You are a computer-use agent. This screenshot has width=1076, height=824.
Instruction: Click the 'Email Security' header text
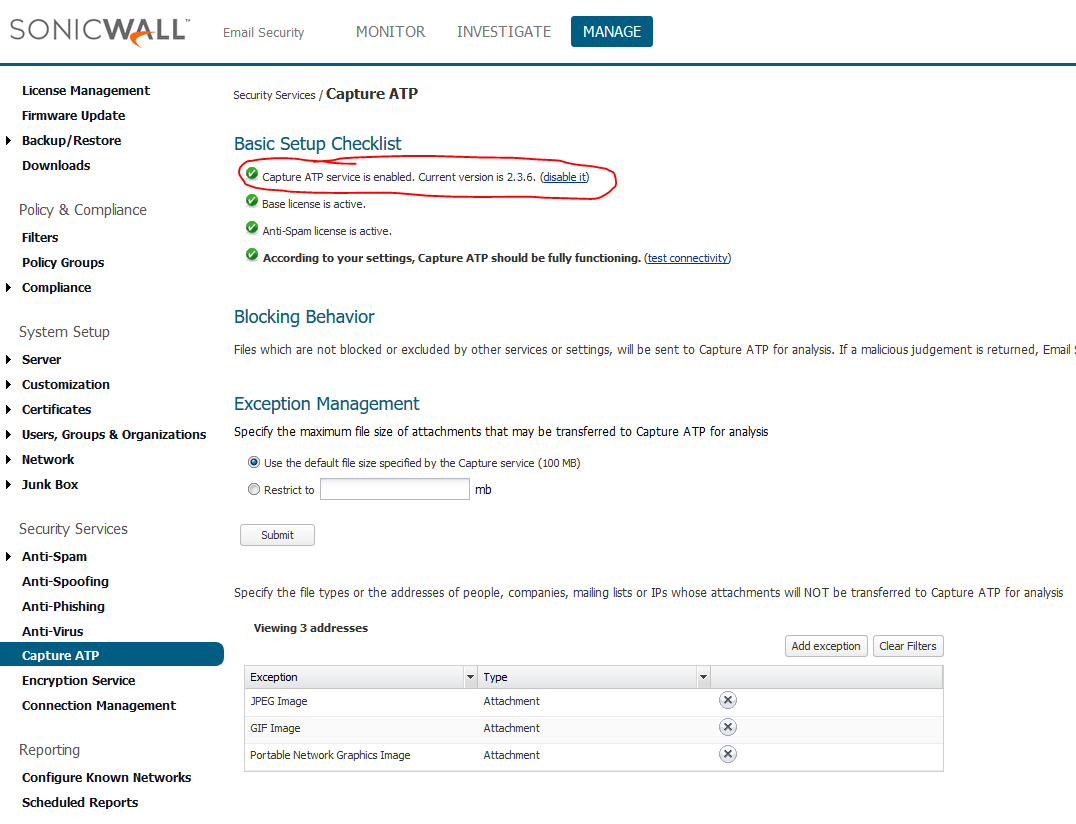tap(264, 32)
